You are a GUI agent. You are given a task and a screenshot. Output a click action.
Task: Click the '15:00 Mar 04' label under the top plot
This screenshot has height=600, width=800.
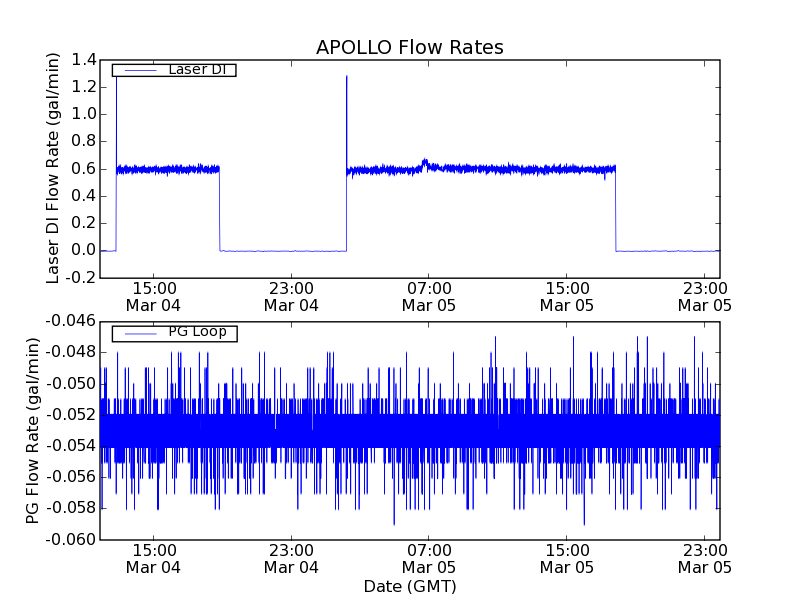pyautogui.click(x=153, y=296)
